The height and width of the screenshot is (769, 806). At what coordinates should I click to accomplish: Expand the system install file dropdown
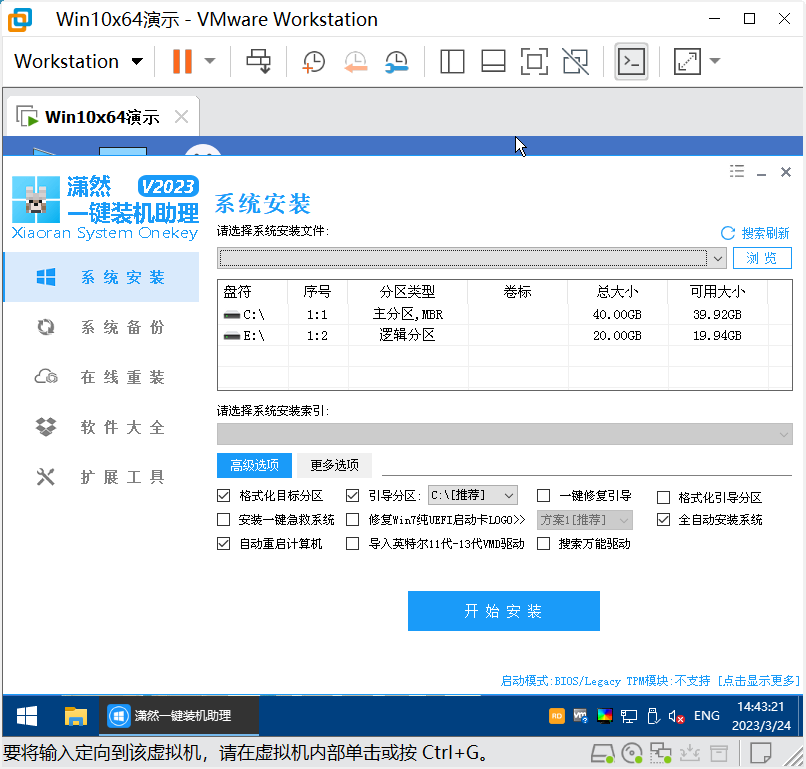coord(717,258)
